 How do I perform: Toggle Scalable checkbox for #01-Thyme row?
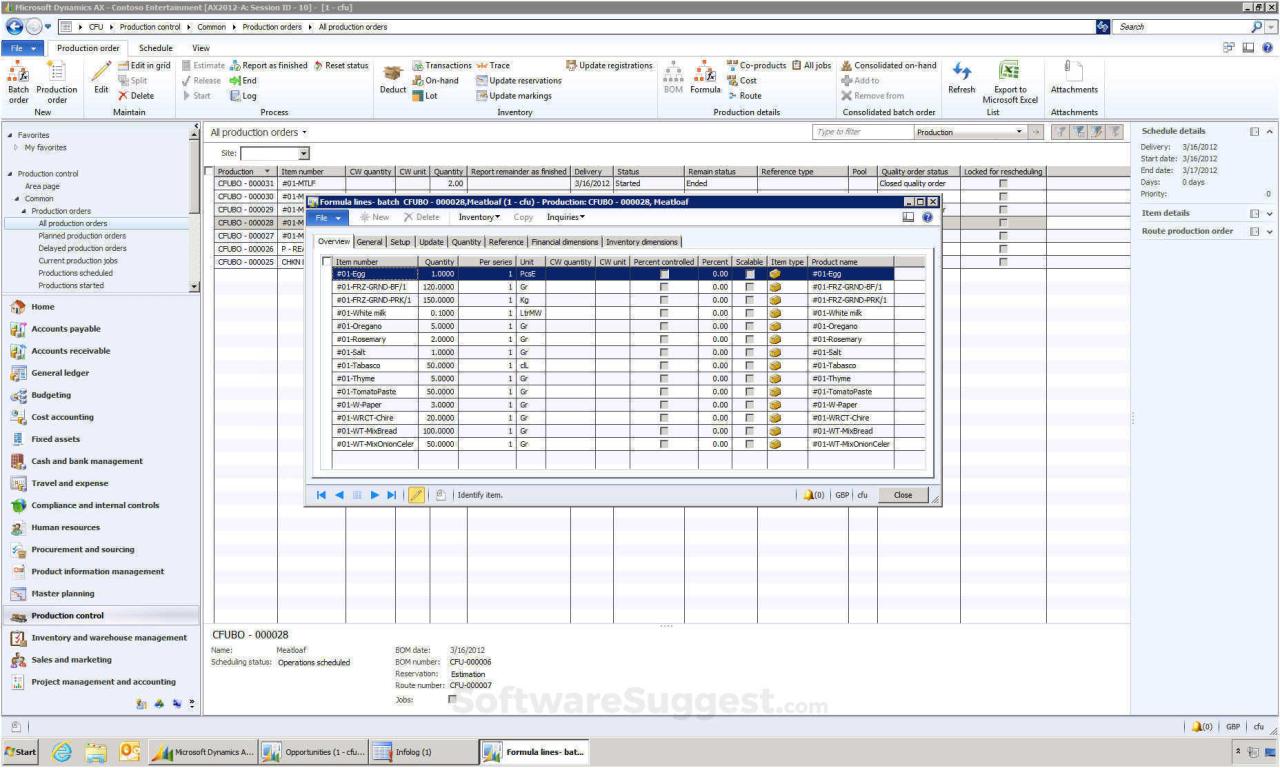coord(750,378)
